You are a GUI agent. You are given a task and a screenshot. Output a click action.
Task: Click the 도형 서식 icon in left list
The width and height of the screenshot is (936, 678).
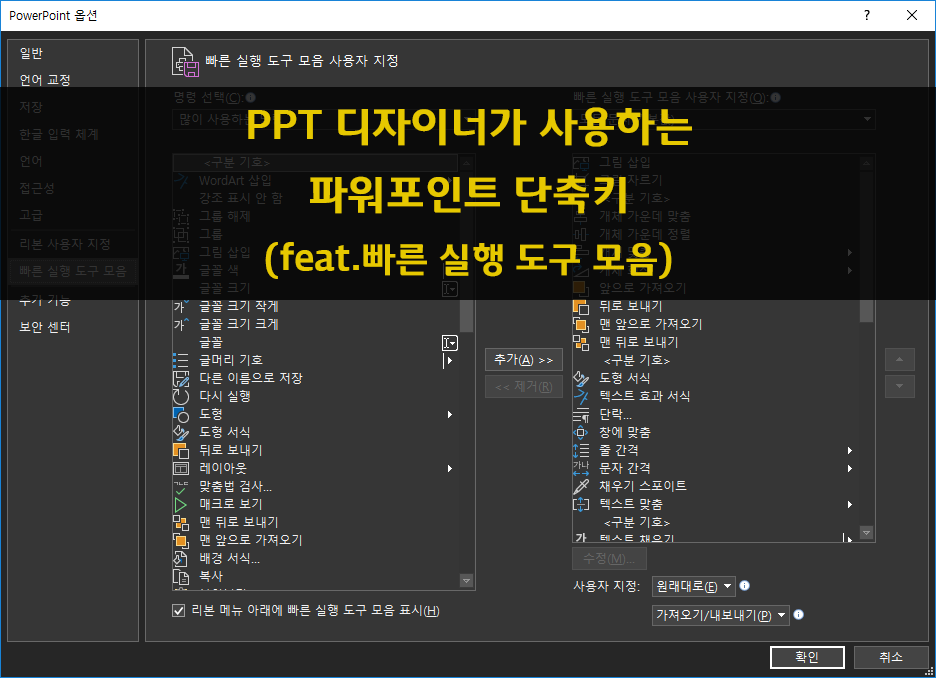[181, 432]
